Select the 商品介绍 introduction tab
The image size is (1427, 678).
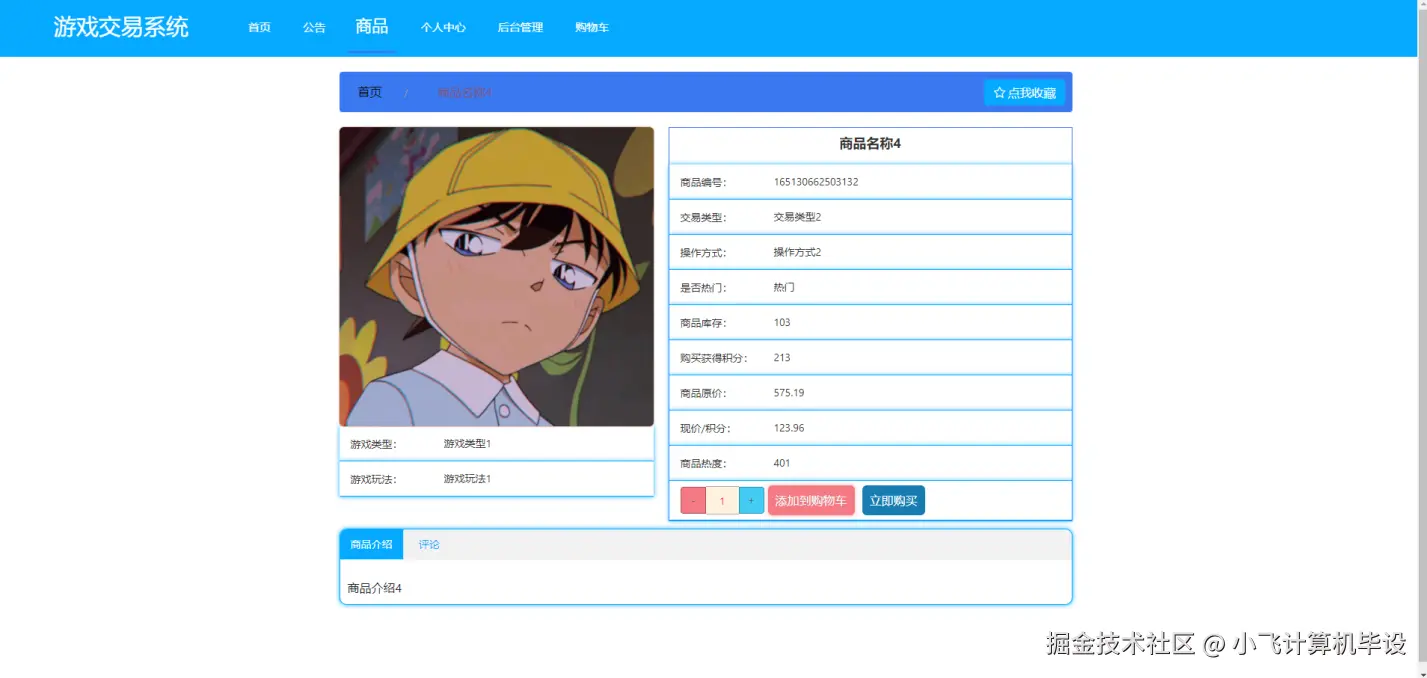(x=371, y=544)
